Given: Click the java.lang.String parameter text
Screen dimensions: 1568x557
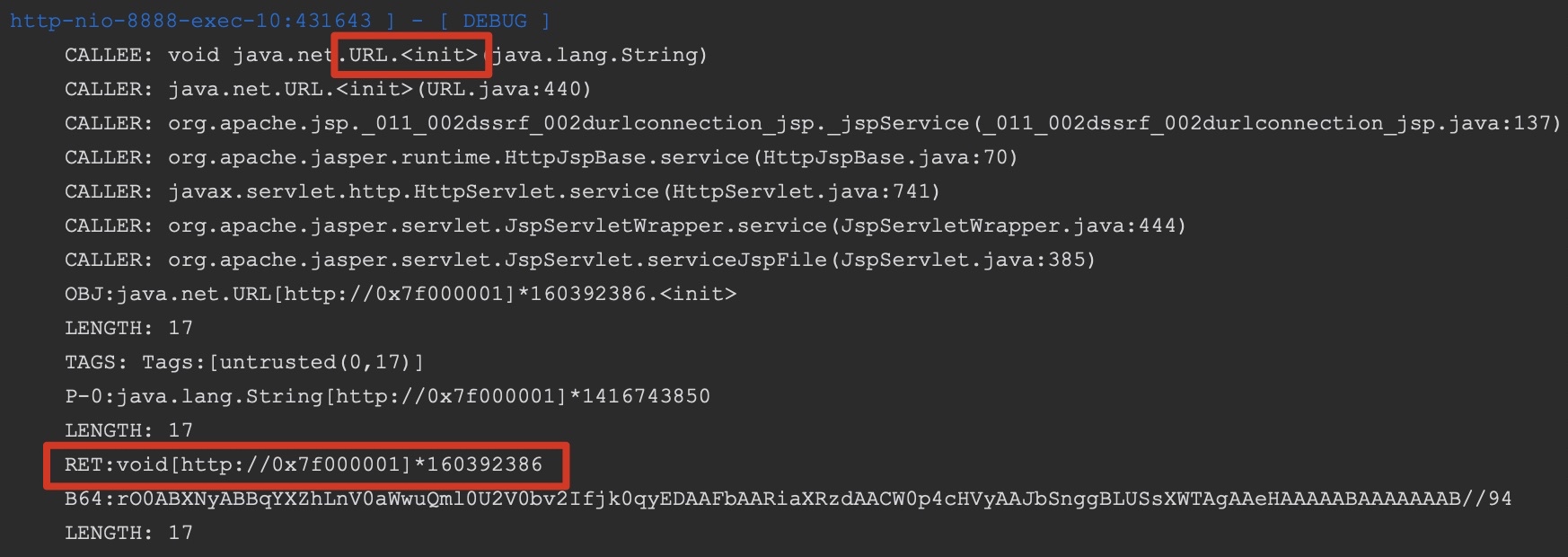Looking at the screenshot, I should pyautogui.click(x=595, y=55).
